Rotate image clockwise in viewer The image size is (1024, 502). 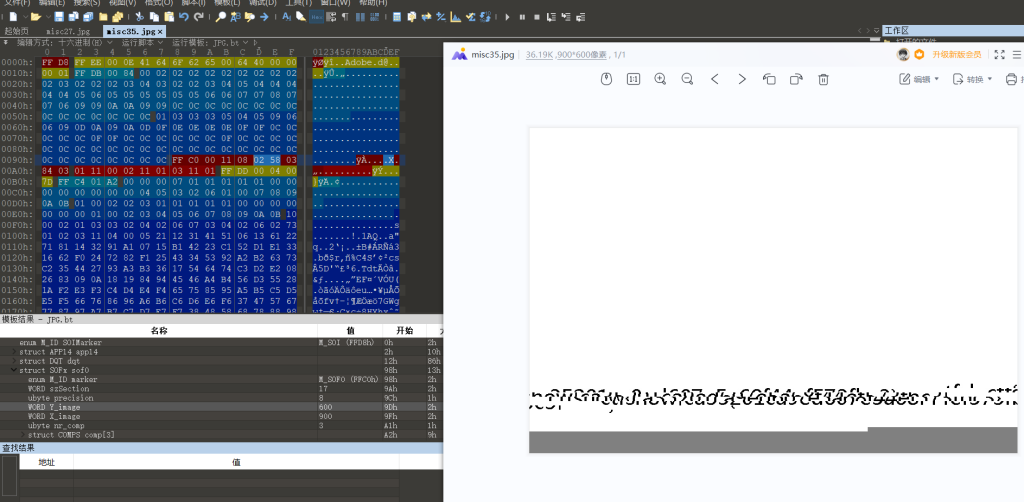coord(796,79)
